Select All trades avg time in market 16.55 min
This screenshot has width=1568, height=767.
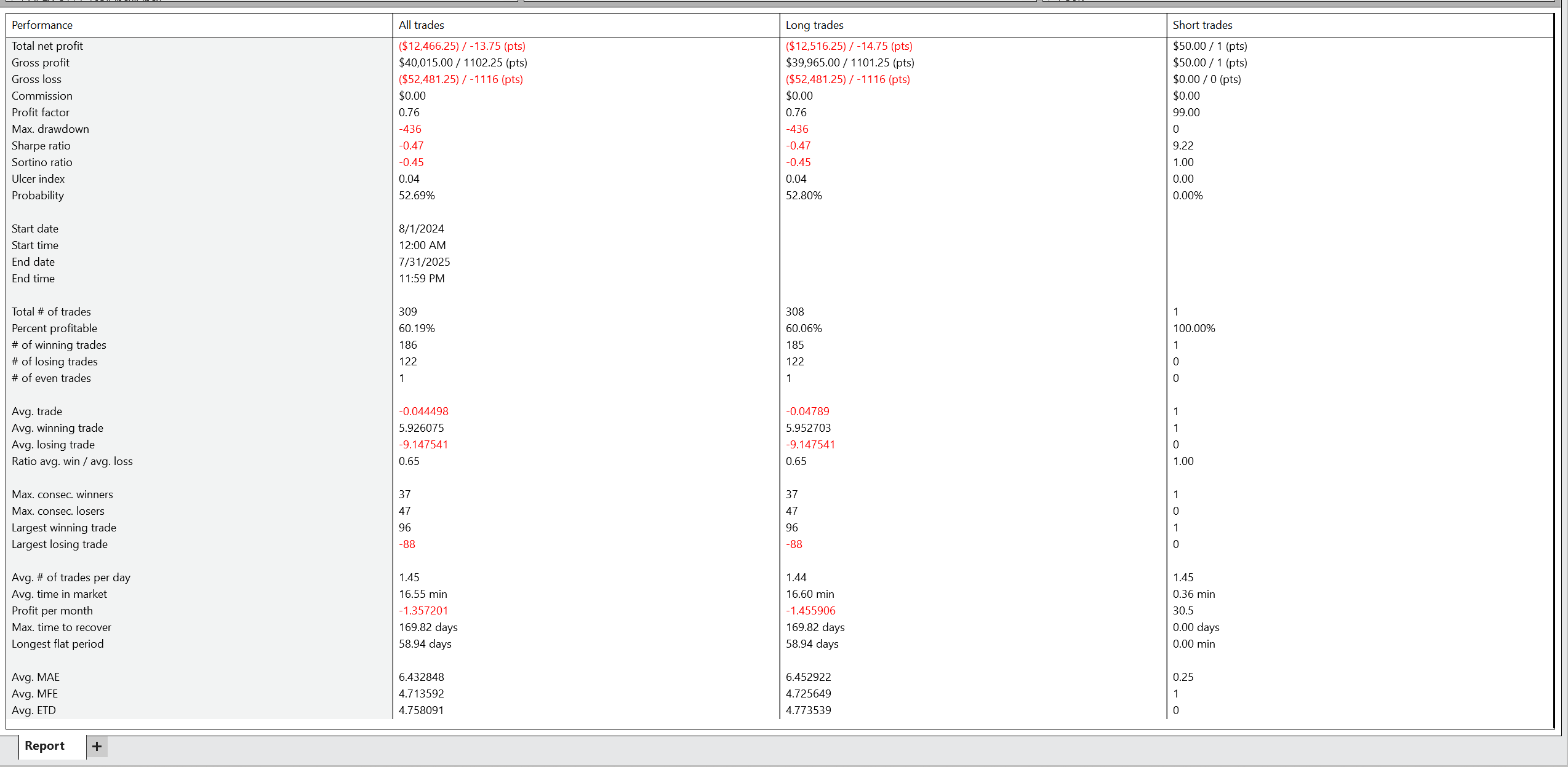pyautogui.click(x=423, y=594)
